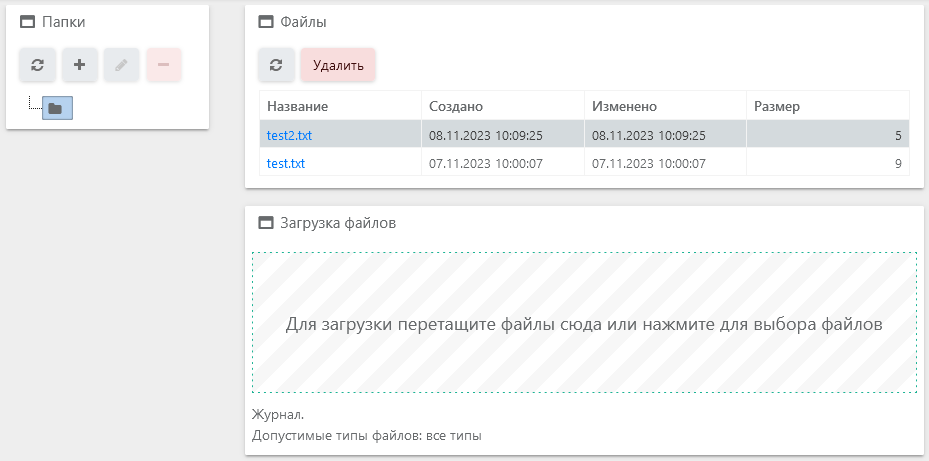
Task: Sort files by Размер column header
Action: point(776,106)
